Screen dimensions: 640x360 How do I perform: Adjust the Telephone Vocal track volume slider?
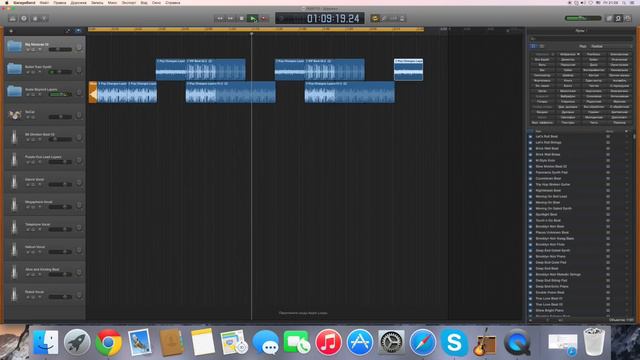tap(60, 229)
